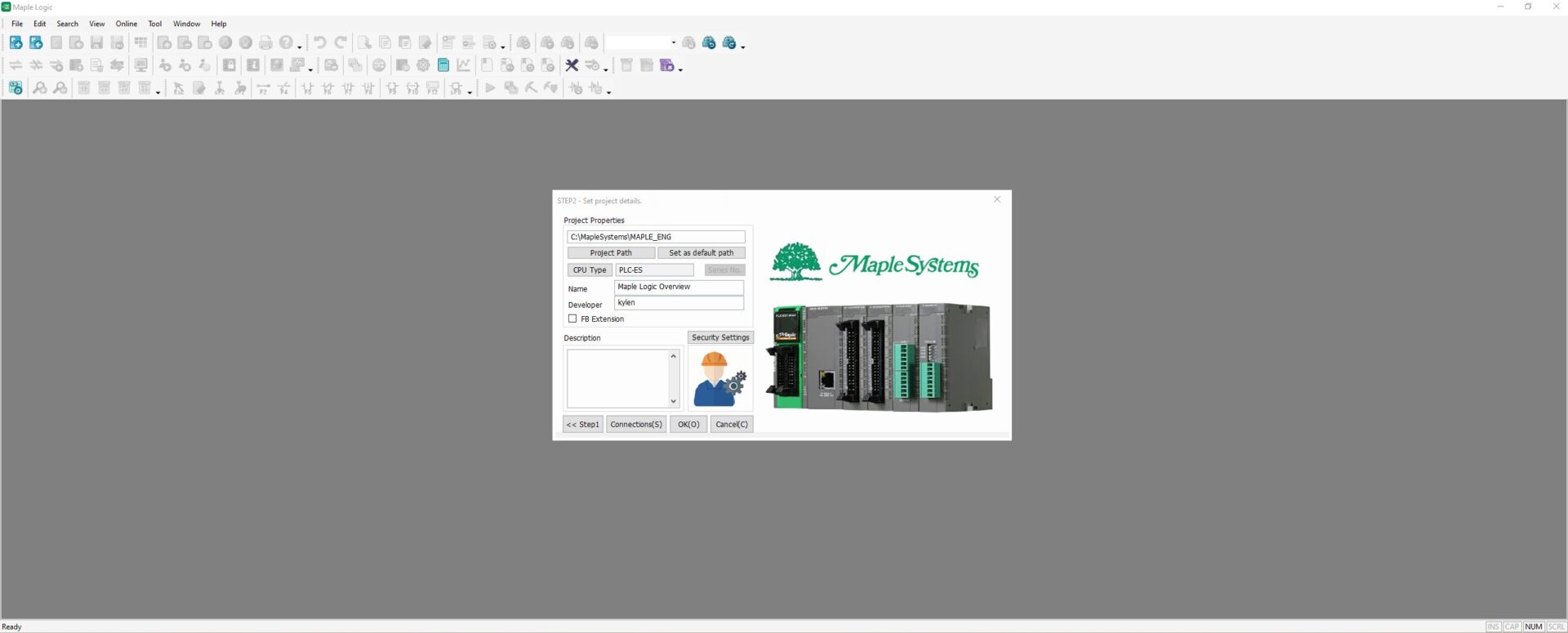The height and width of the screenshot is (633, 1568).
Task: Click the colored icon starting the third toolbar row
Action: [16, 88]
